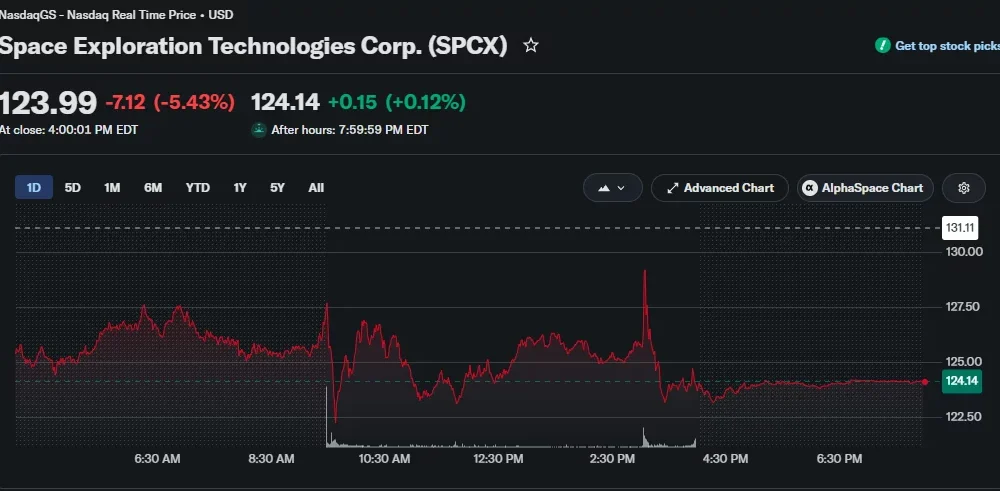The height and width of the screenshot is (491, 1000).
Task: Click the green exclamation badge icon
Action: [883, 45]
